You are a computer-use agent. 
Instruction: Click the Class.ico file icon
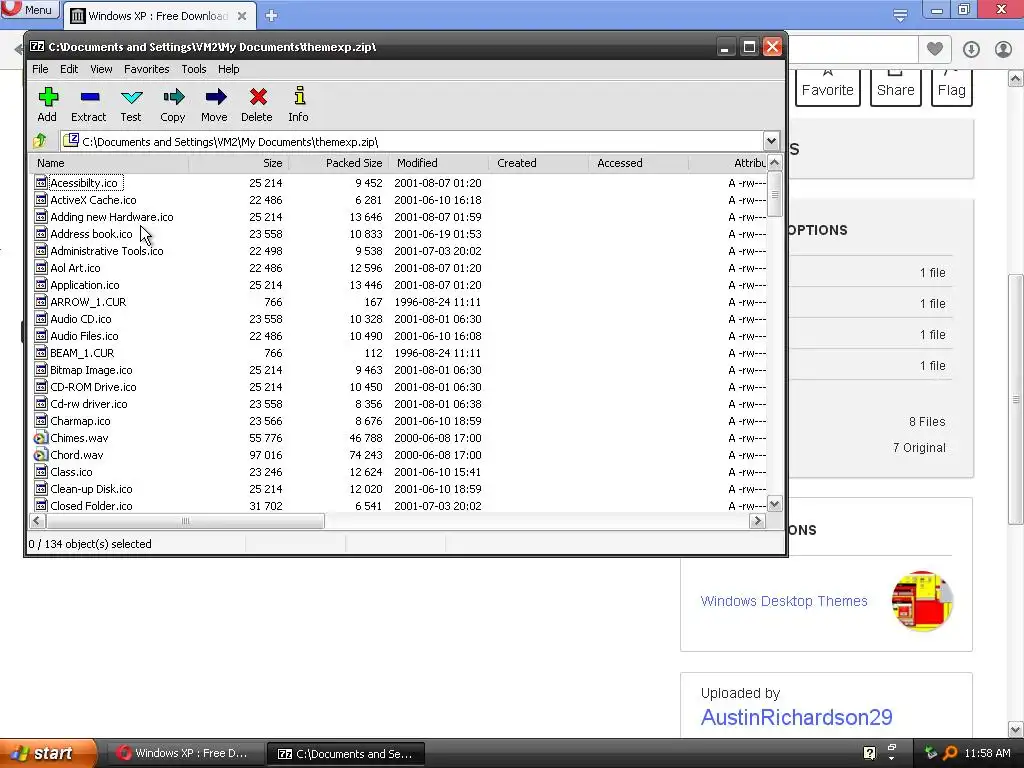coord(40,472)
